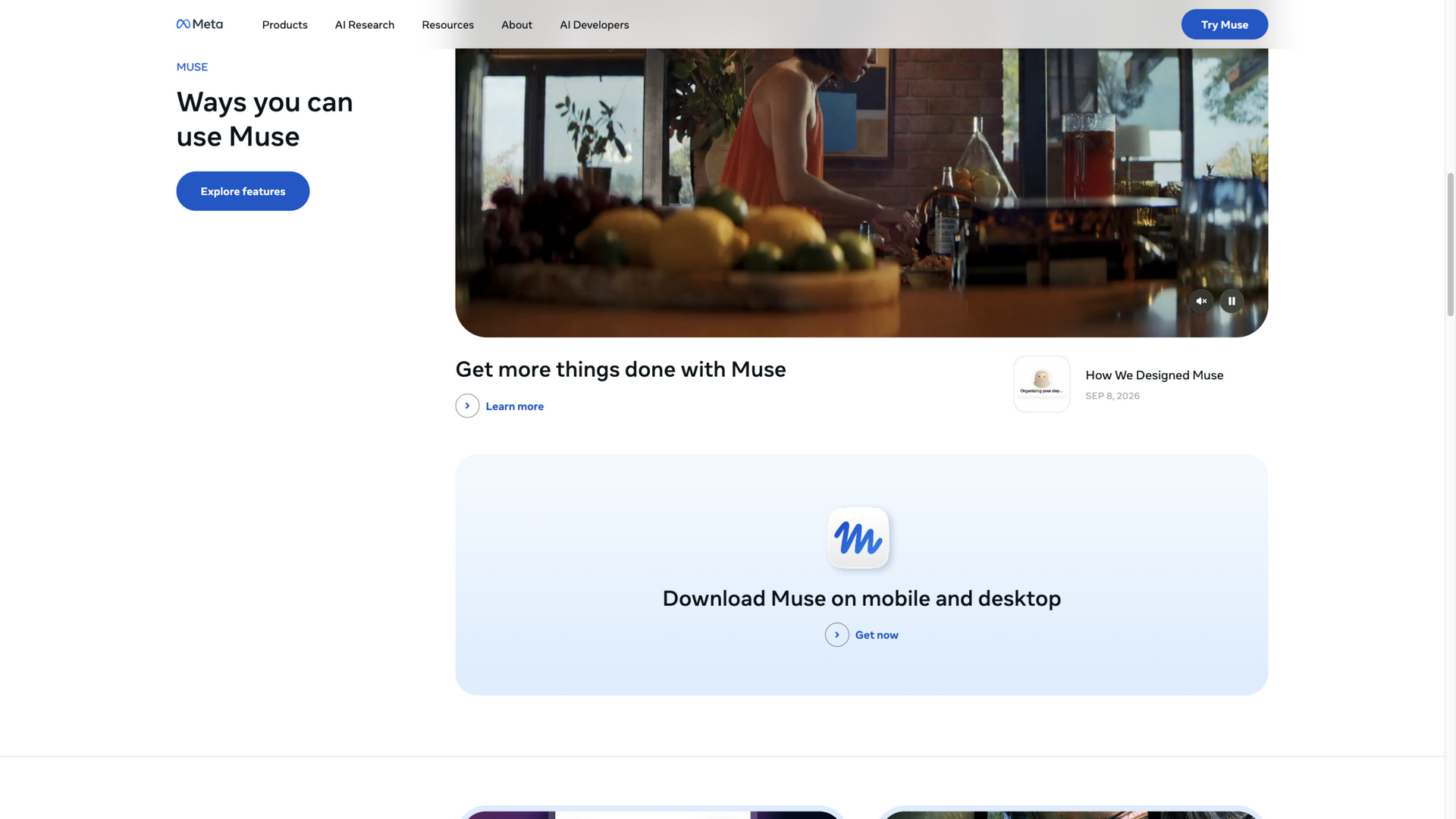The image size is (1456, 819).
Task: Open the About menu
Action: tap(516, 24)
